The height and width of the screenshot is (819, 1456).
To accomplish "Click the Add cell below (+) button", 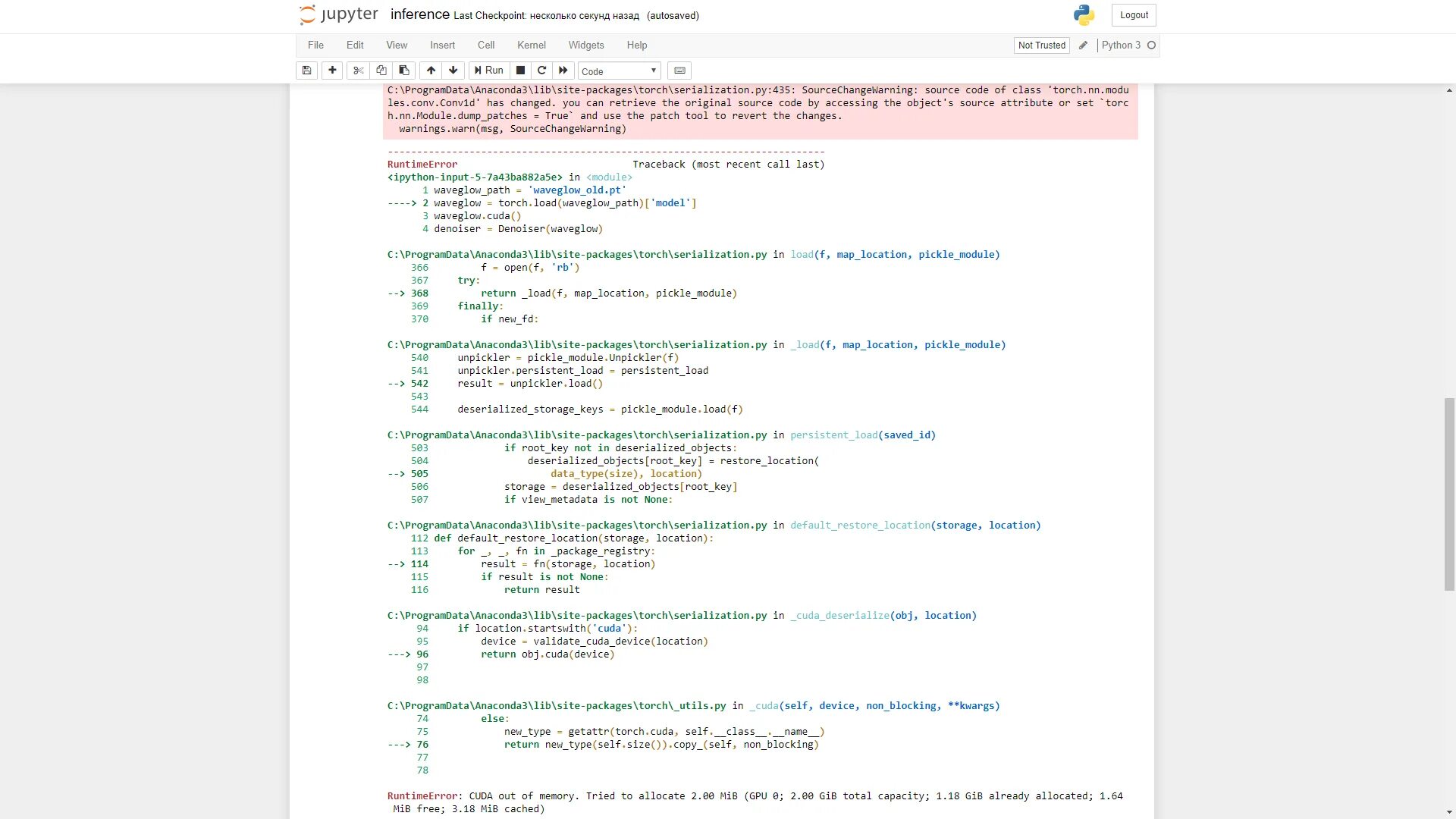I will coord(332,70).
